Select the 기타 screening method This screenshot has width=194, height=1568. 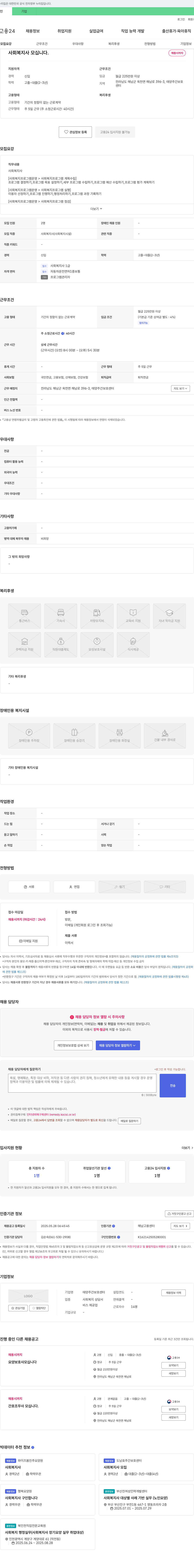[x=165, y=887]
